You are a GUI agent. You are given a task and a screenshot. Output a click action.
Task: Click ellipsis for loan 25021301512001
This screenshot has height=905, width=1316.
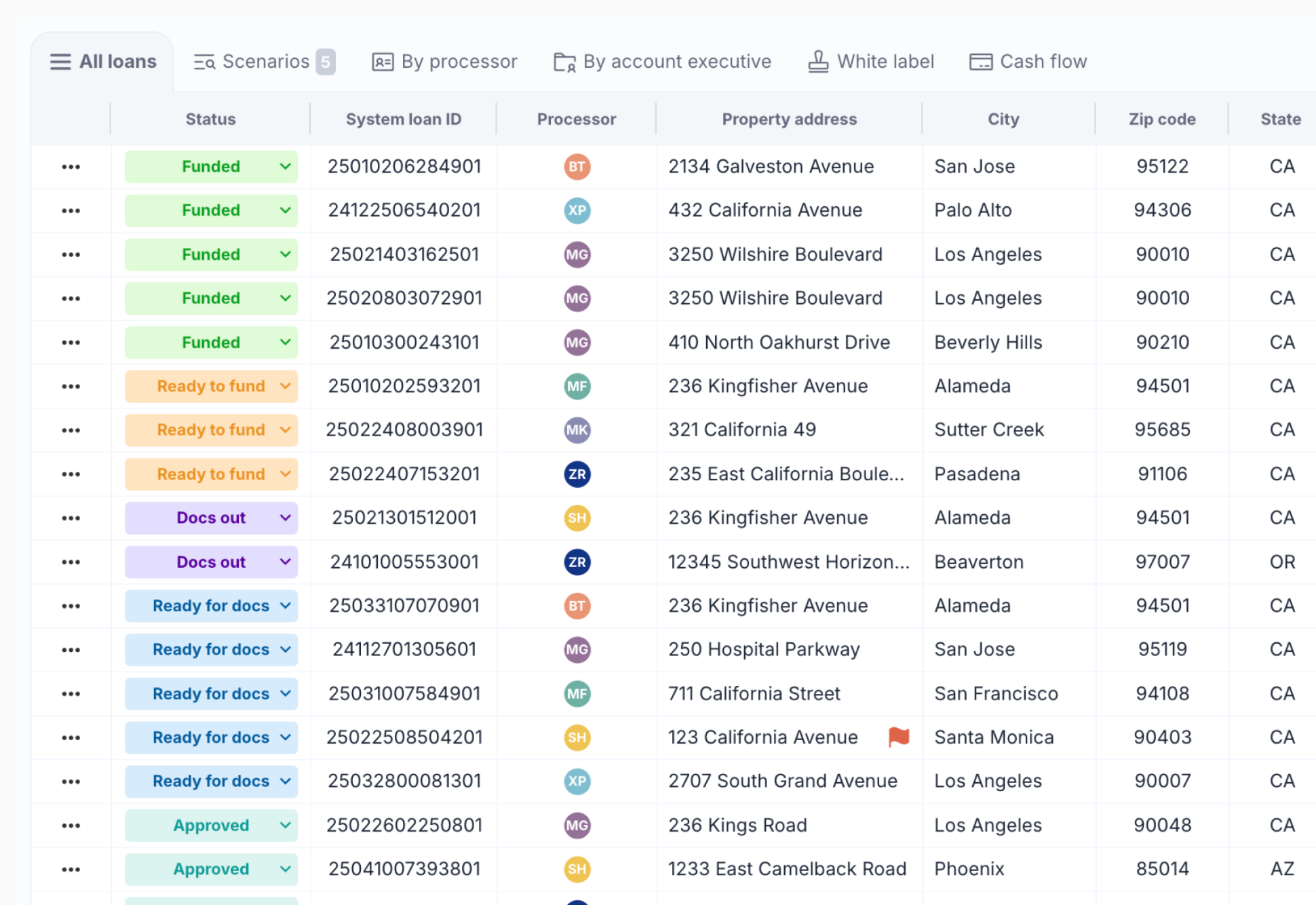pos(71,518)
